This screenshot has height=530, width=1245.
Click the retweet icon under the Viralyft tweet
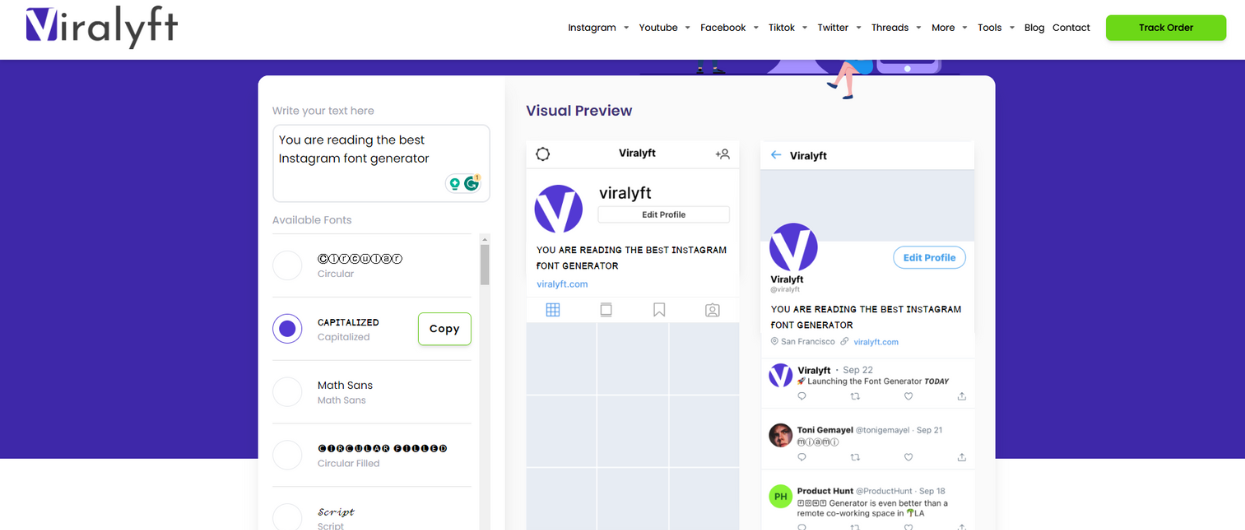point(855,396)
